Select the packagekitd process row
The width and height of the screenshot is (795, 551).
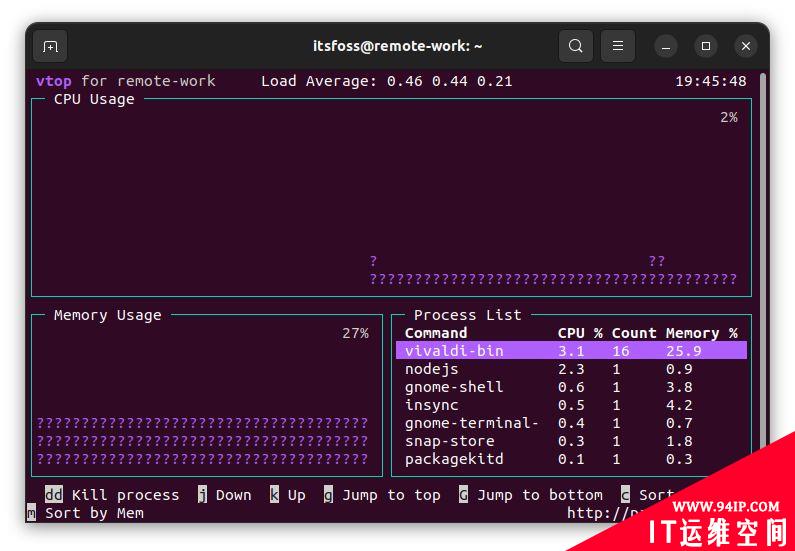pos(571,459)
